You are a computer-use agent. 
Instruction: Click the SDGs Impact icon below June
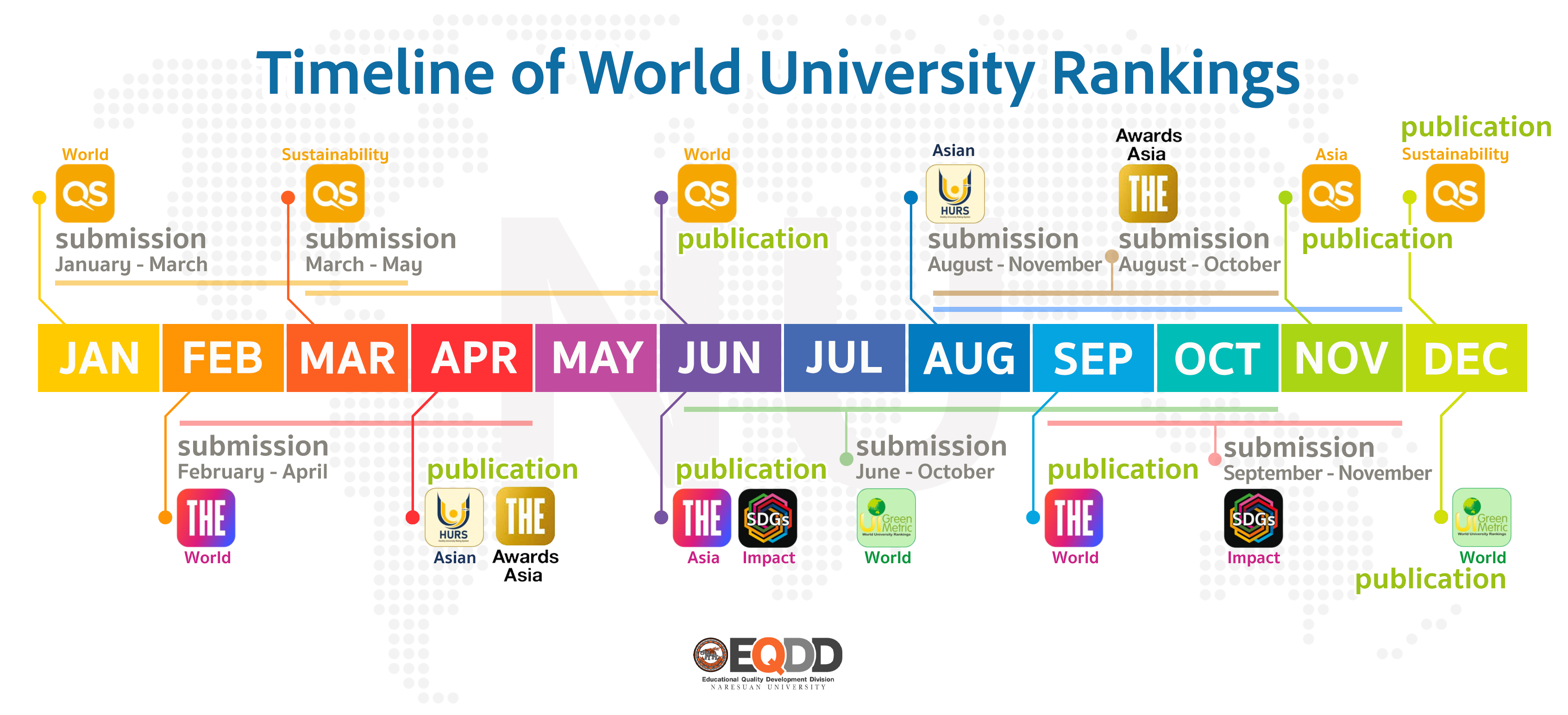(x=768, y=518)
